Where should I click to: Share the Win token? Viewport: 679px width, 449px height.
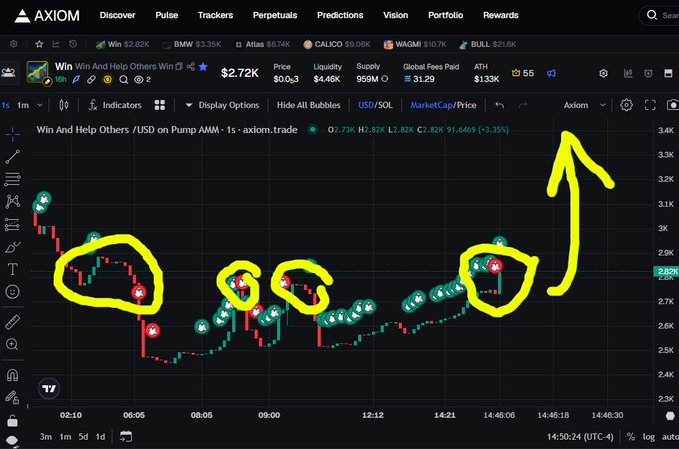click(x=191, y=66)
